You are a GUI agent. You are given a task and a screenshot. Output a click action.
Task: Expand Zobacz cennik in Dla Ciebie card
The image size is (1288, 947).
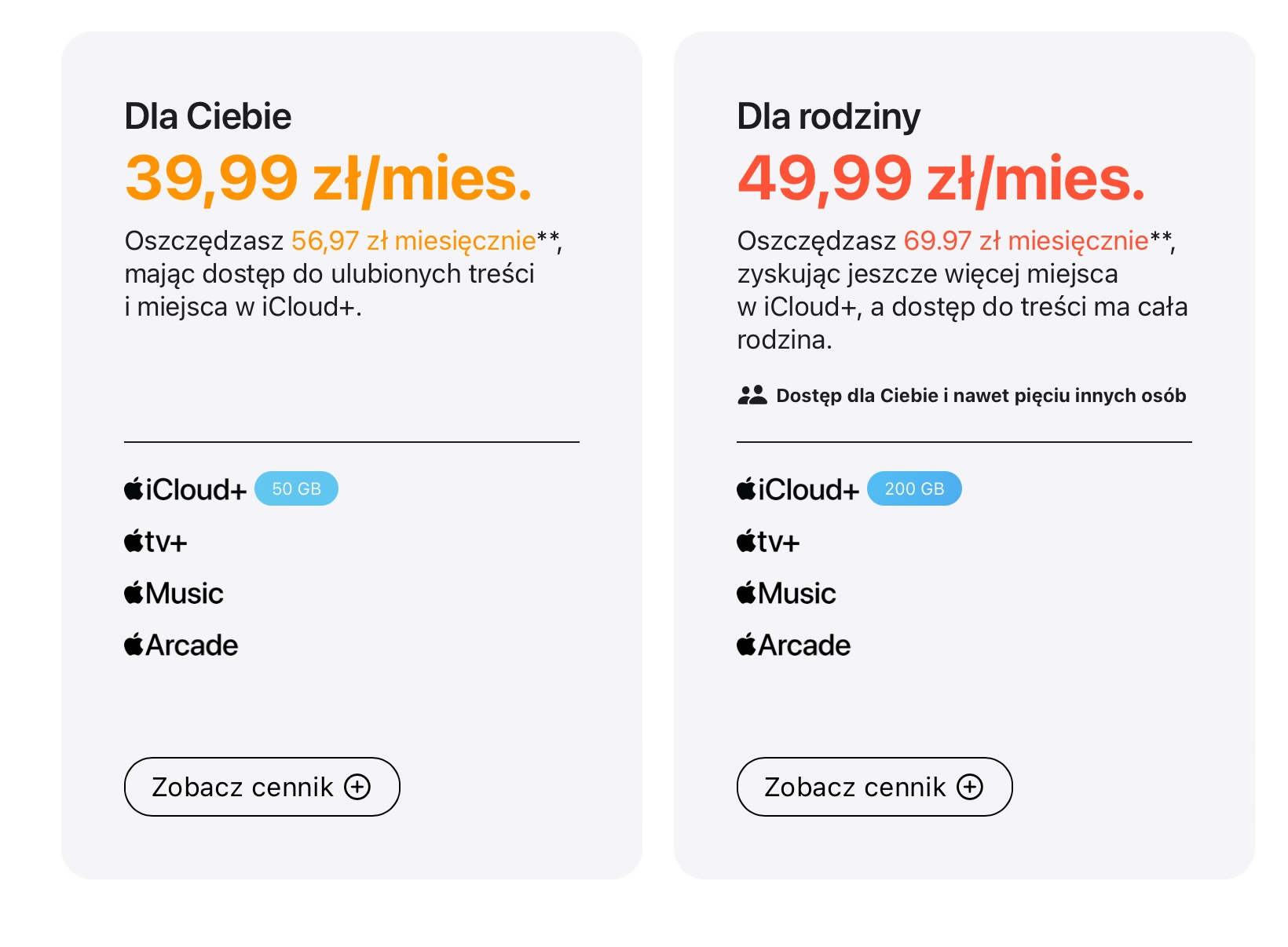(x=262, y=787)
